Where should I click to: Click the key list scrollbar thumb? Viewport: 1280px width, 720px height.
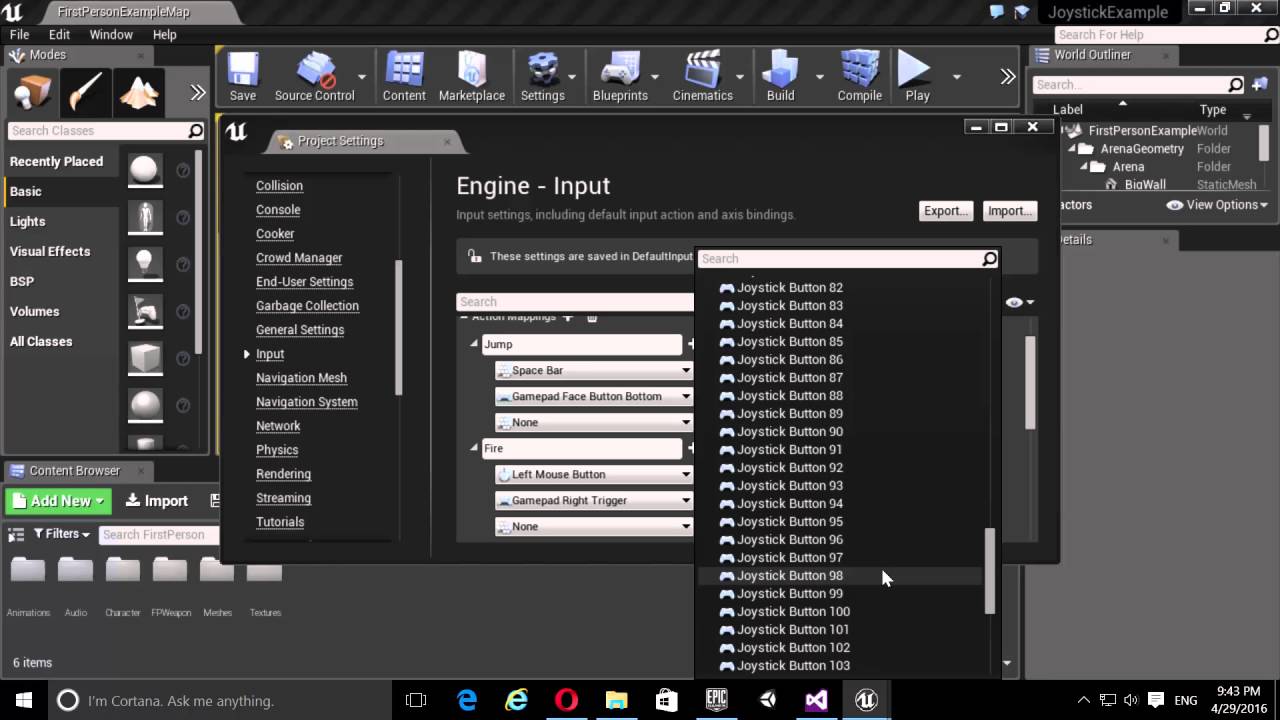coord(990,570)
